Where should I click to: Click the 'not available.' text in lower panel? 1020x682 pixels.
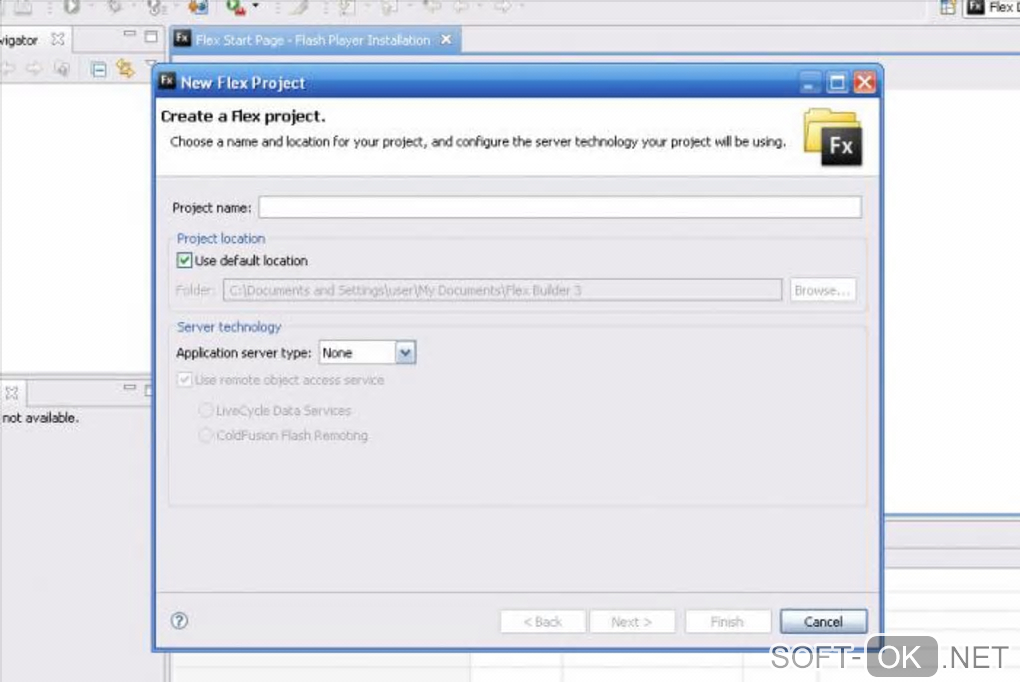click(x=40, y=418)
